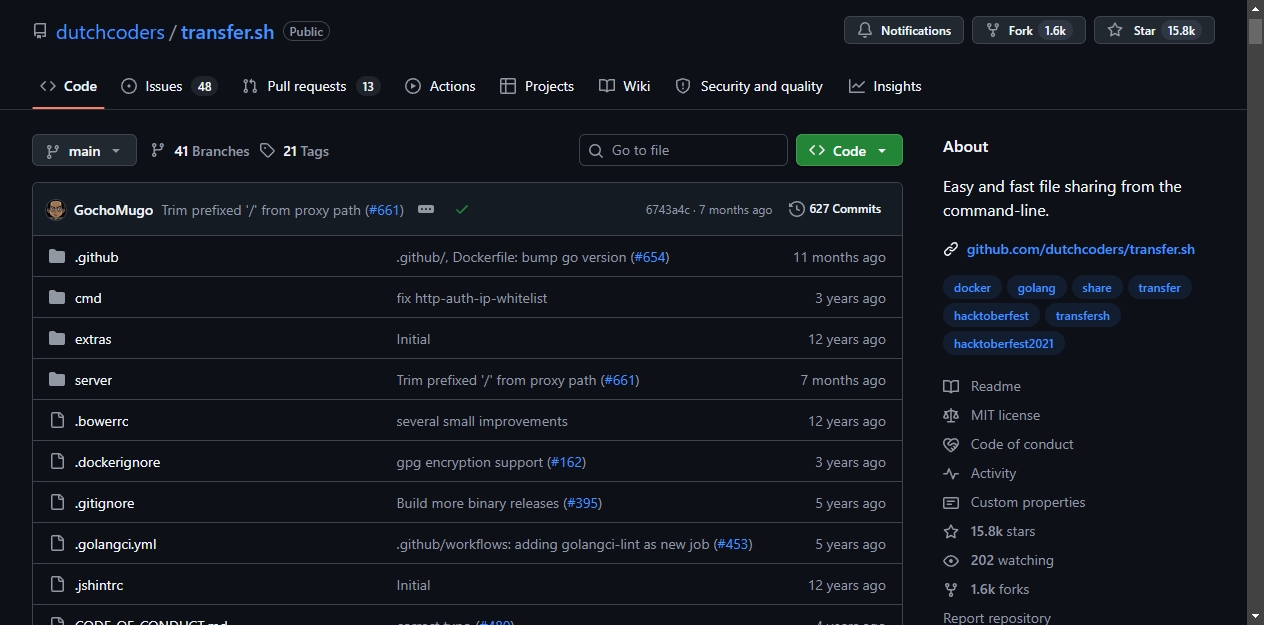1264x625 pixels.
Task: Open the github.com/dutchcoders/transfer.sh link
Action: (x=1080, y=249)
